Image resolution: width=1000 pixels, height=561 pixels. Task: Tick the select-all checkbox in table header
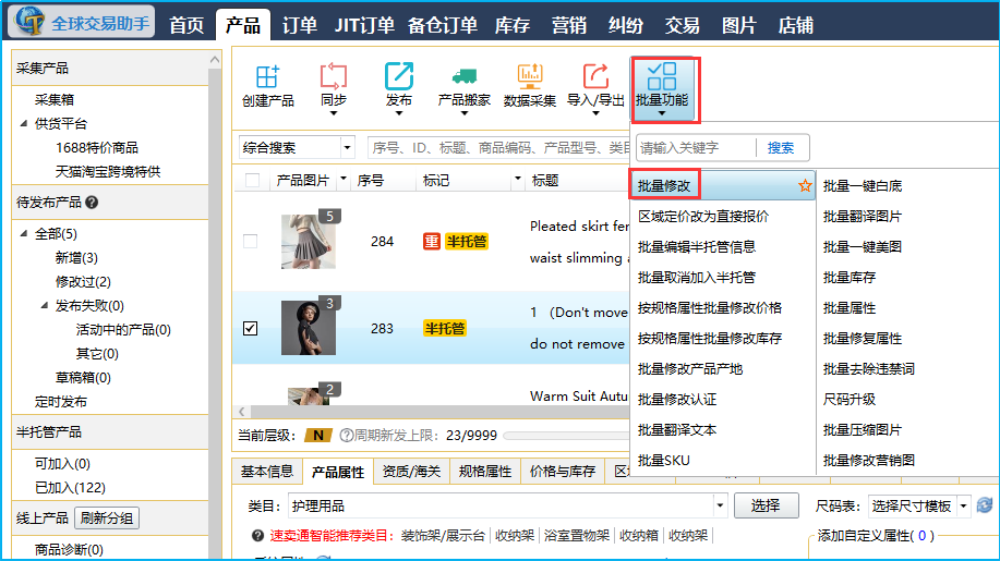pos(253,180)
